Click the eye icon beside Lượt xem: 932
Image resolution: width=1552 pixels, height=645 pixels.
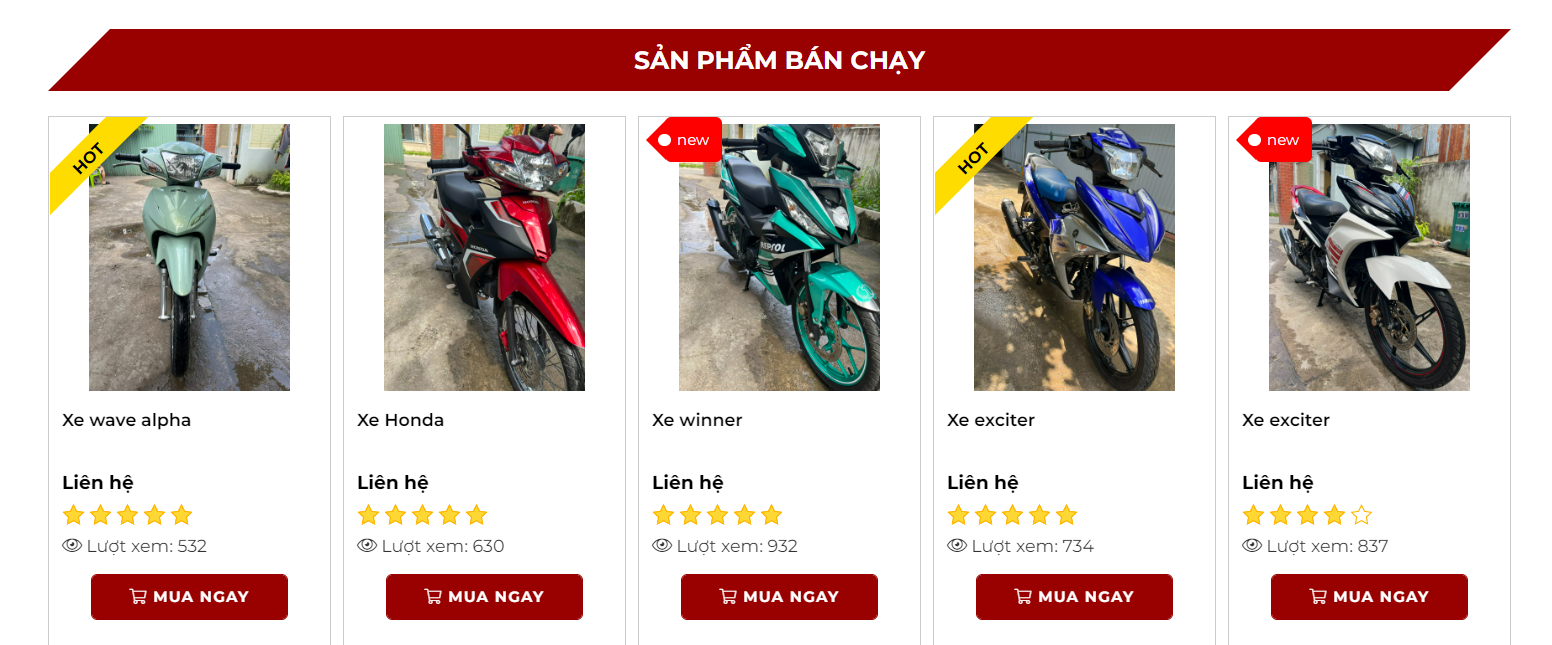(x=662, y=545)
